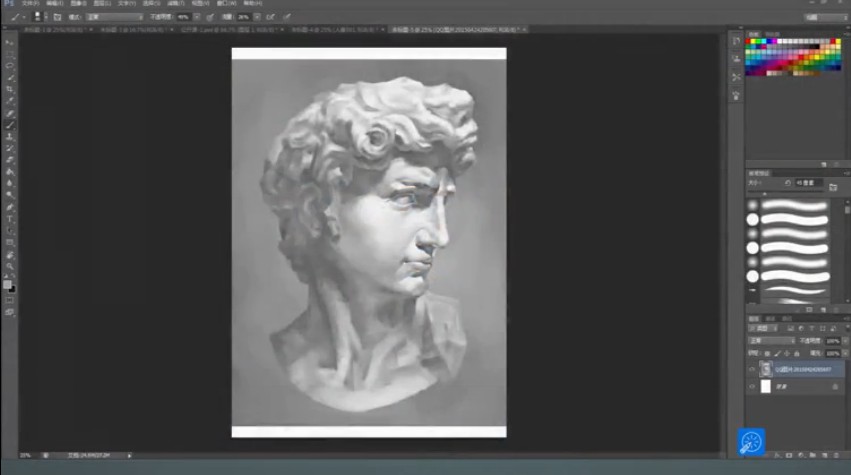Select the Zoom tool
The height and width of the screenshot is (475, 851).
tap(10, 266)
